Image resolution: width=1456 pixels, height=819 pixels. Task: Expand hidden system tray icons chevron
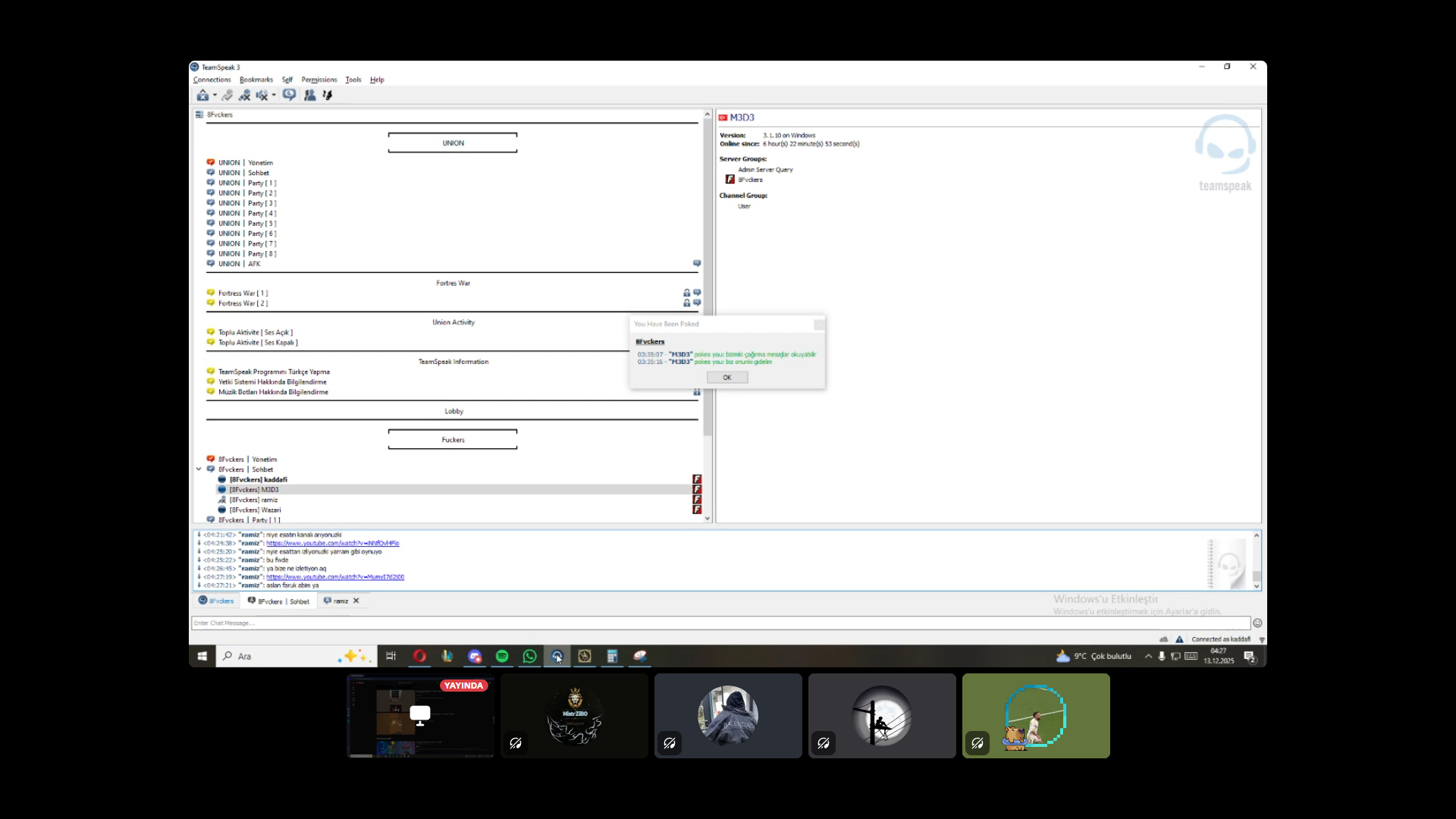1148,657
